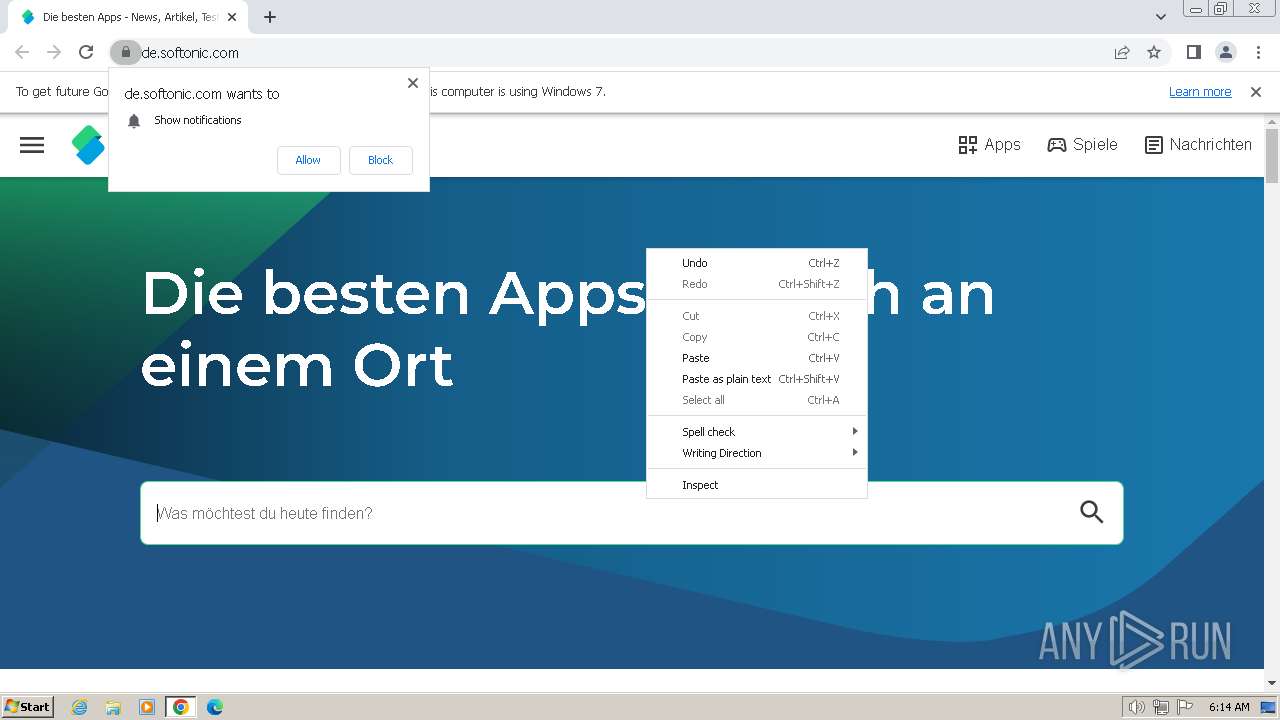Dismiss the Windows 7 info bar
Viewport: 1280px width, 720px height.
click(1256, 92)
